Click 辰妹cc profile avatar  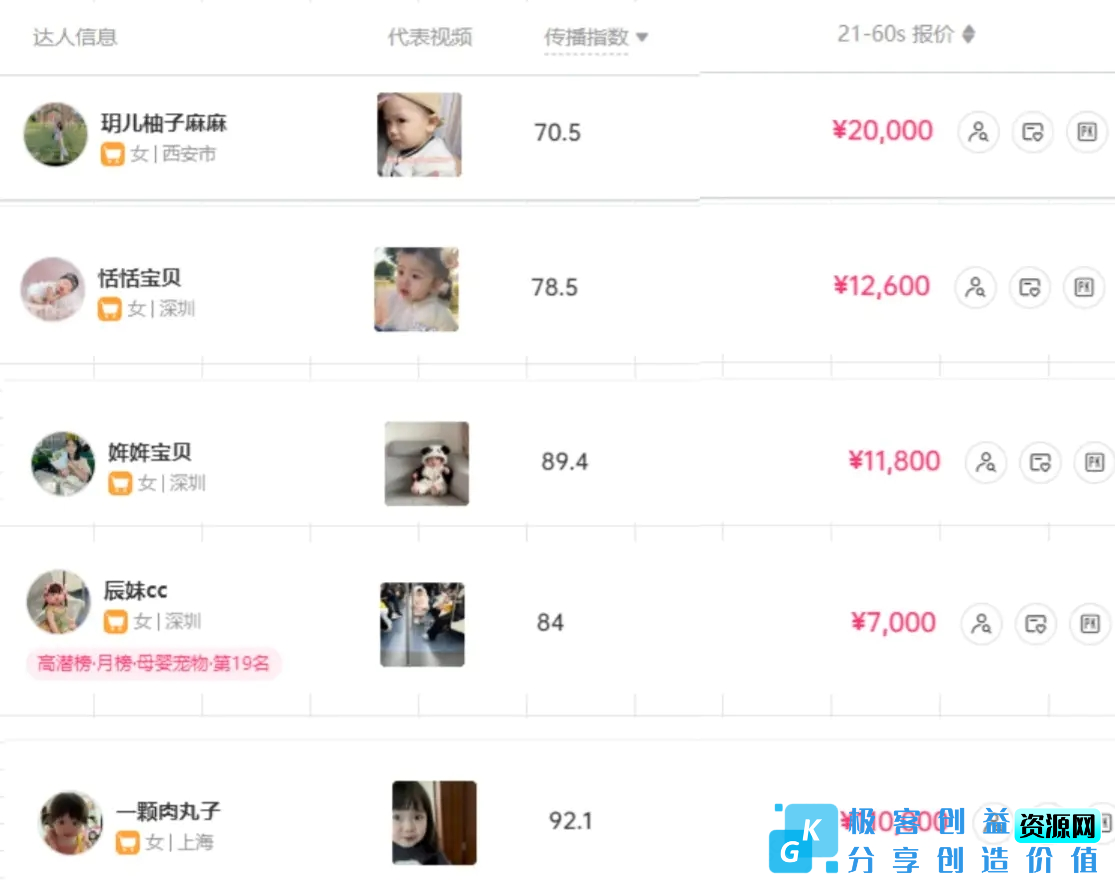pyautogui.click(x=59, y=602)
